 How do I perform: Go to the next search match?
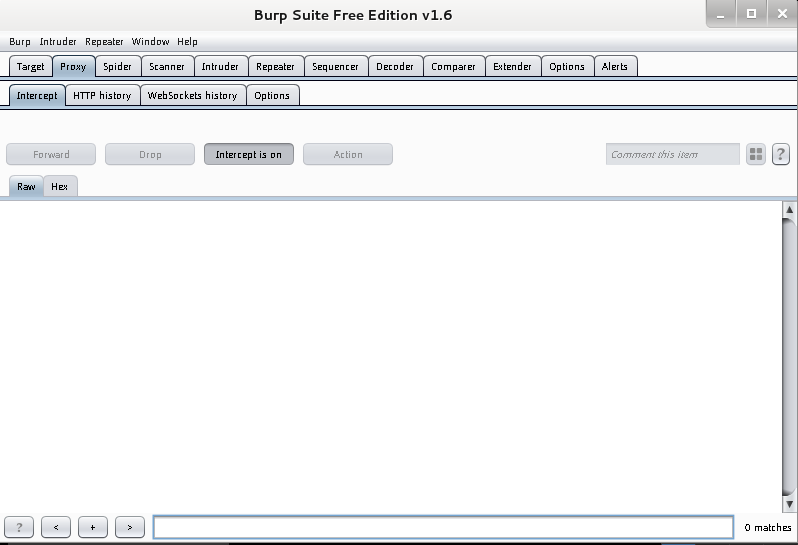click(x=130, y=527)
